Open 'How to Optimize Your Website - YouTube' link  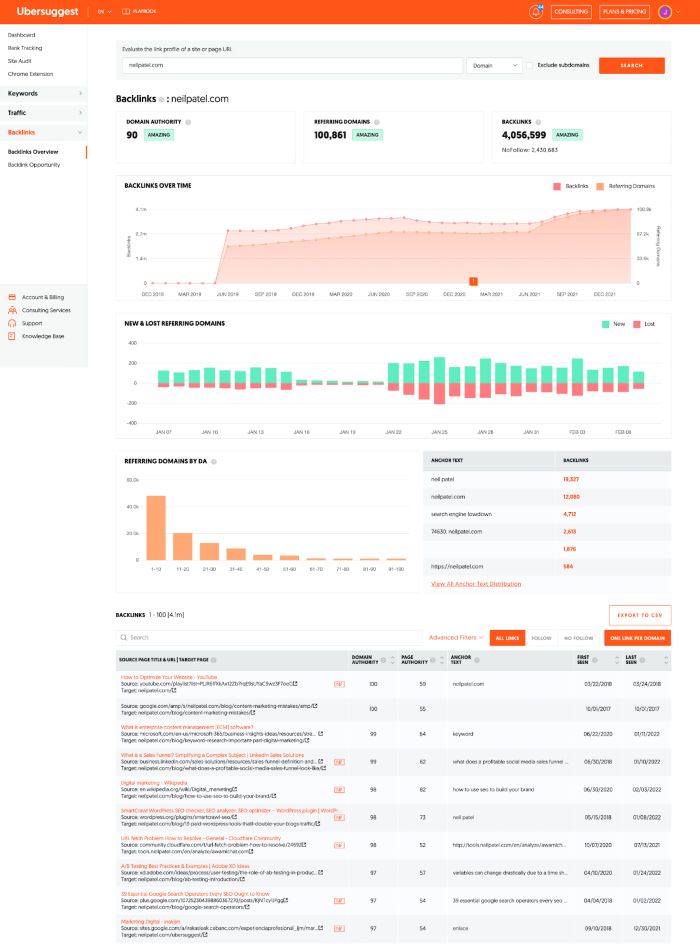(169, 677)
